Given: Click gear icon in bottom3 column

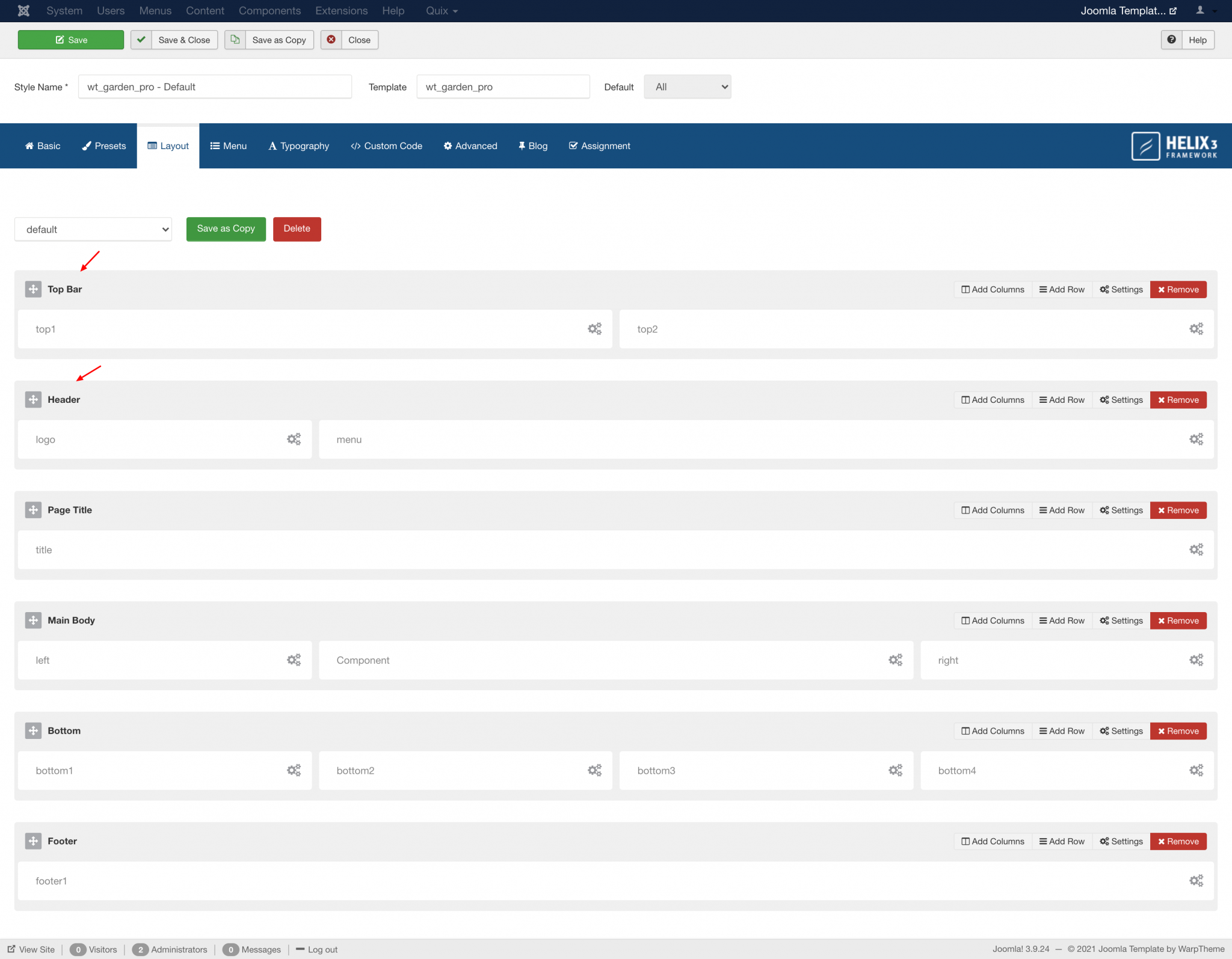Looking at the screenshot, I should pyautogui.click(x=895, y=770).
